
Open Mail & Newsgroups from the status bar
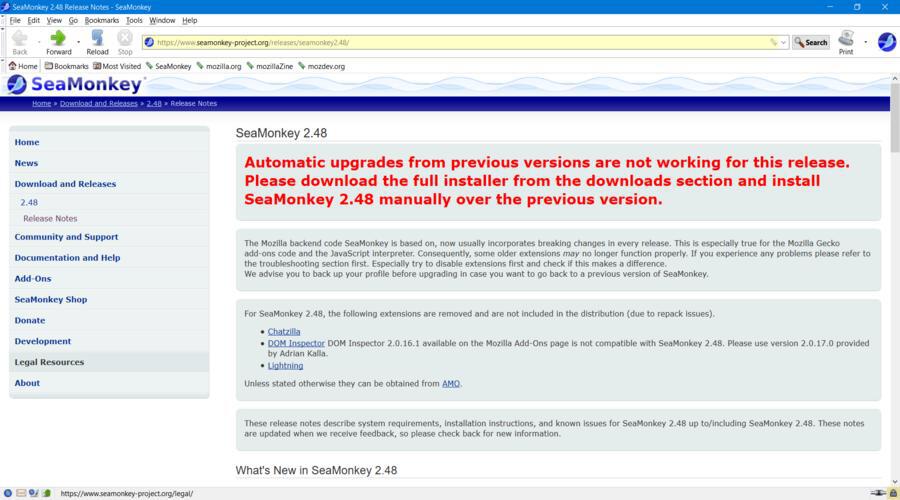click(21, 493)
